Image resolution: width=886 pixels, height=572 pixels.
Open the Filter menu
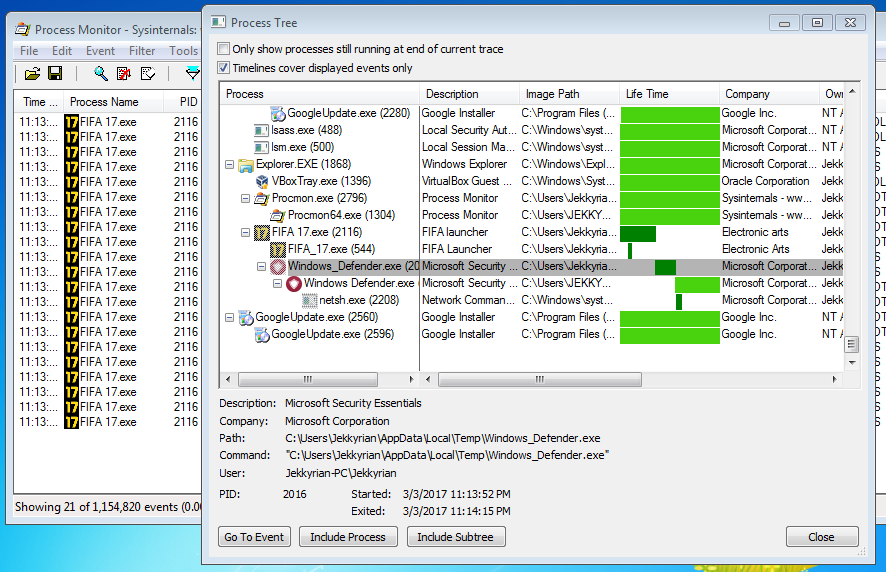[x=142, y=51]
